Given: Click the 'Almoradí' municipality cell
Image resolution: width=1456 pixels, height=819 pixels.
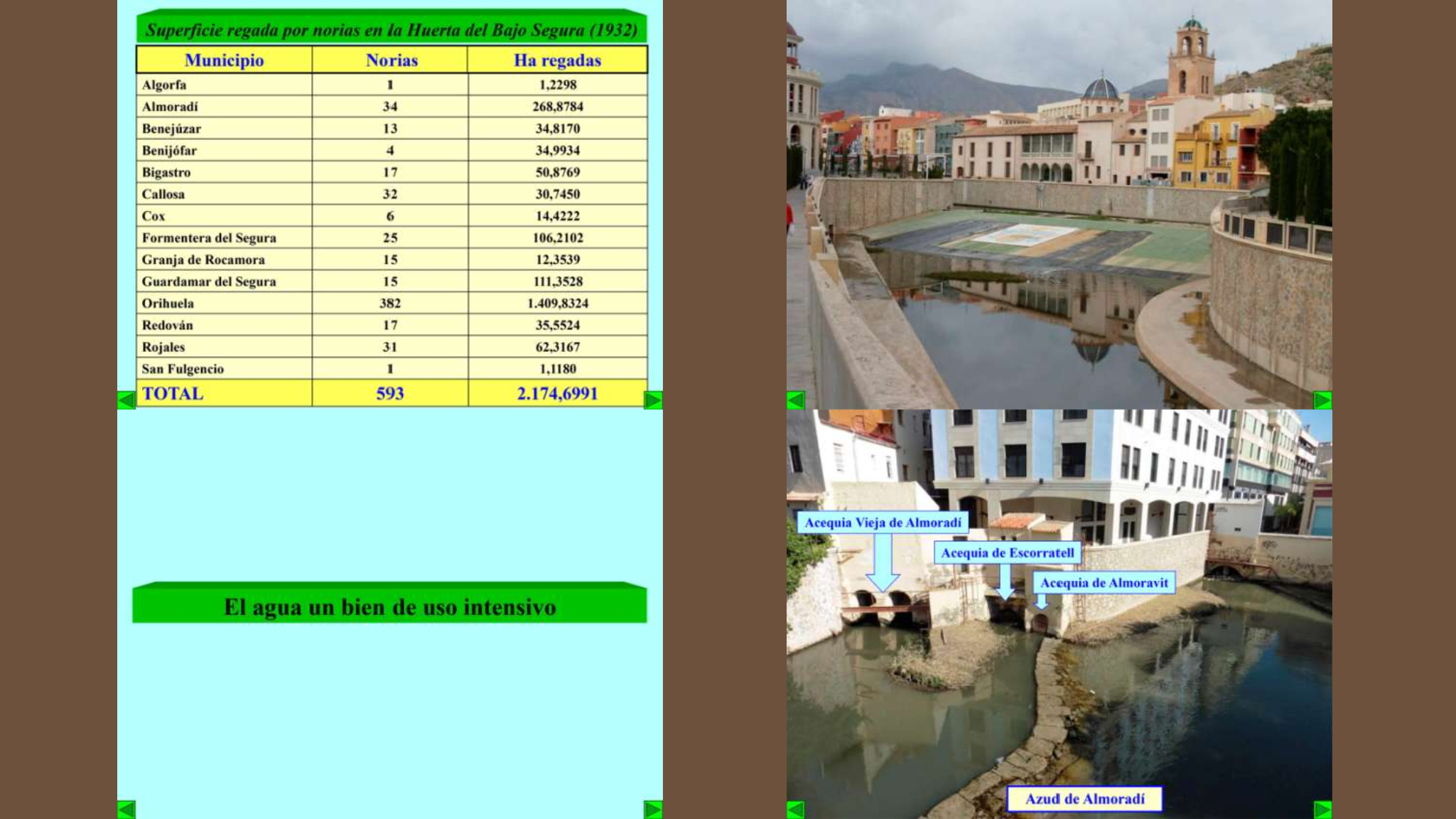Looking at the screenshot, I should pos(224,107).
